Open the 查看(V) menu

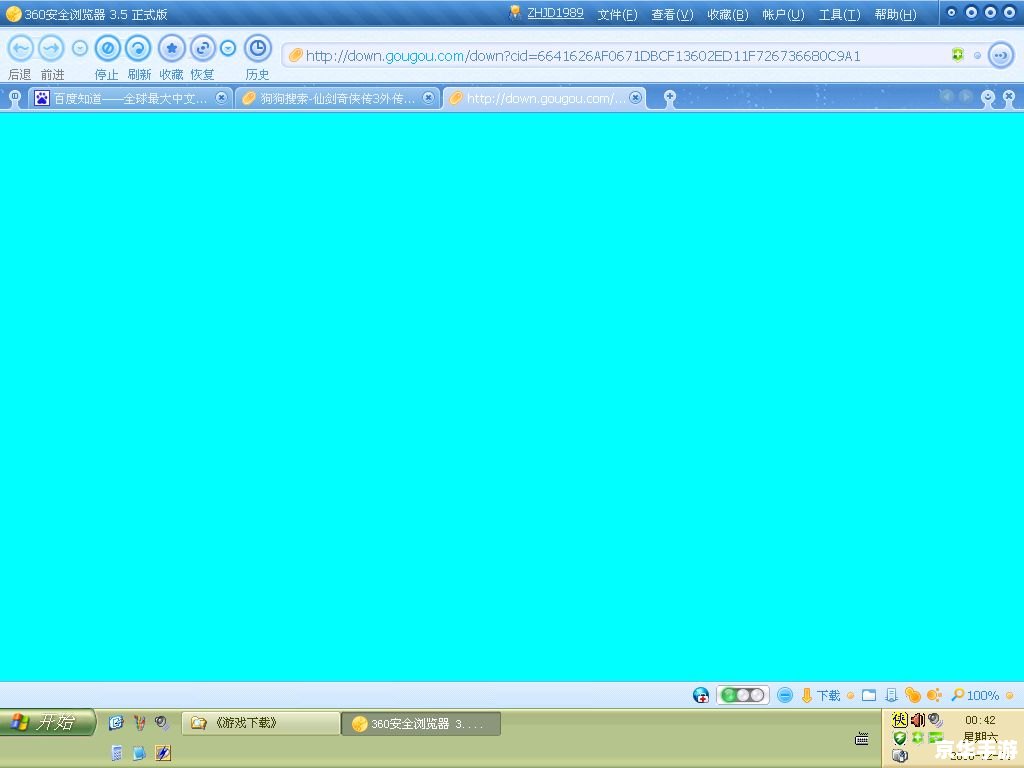(x=672, y=14)
